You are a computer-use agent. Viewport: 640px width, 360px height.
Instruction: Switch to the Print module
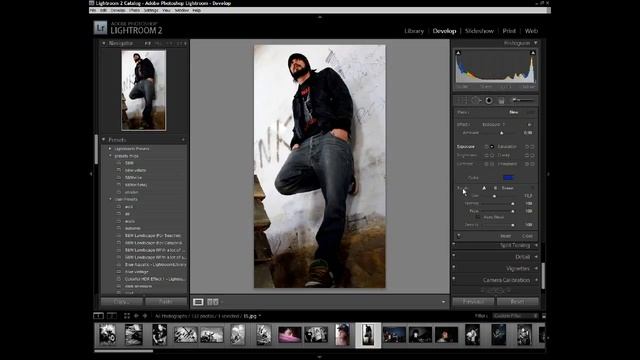click(509, 31)
